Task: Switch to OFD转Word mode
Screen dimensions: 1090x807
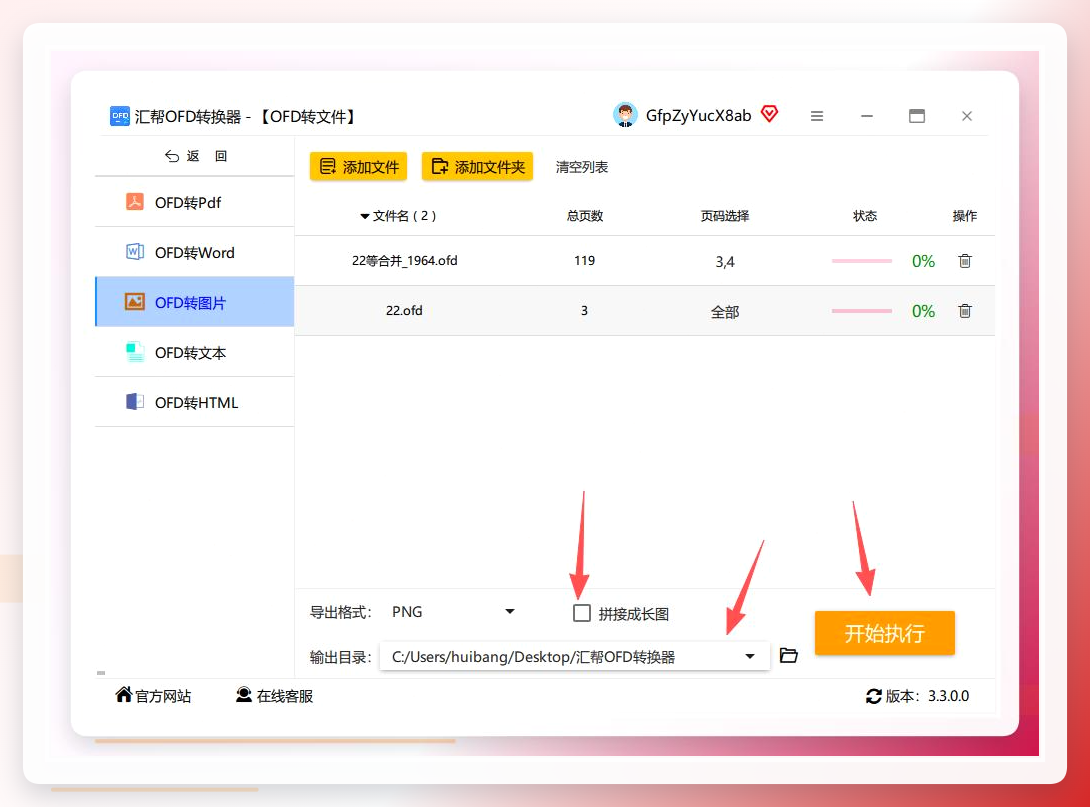Action: click(195, 252)
